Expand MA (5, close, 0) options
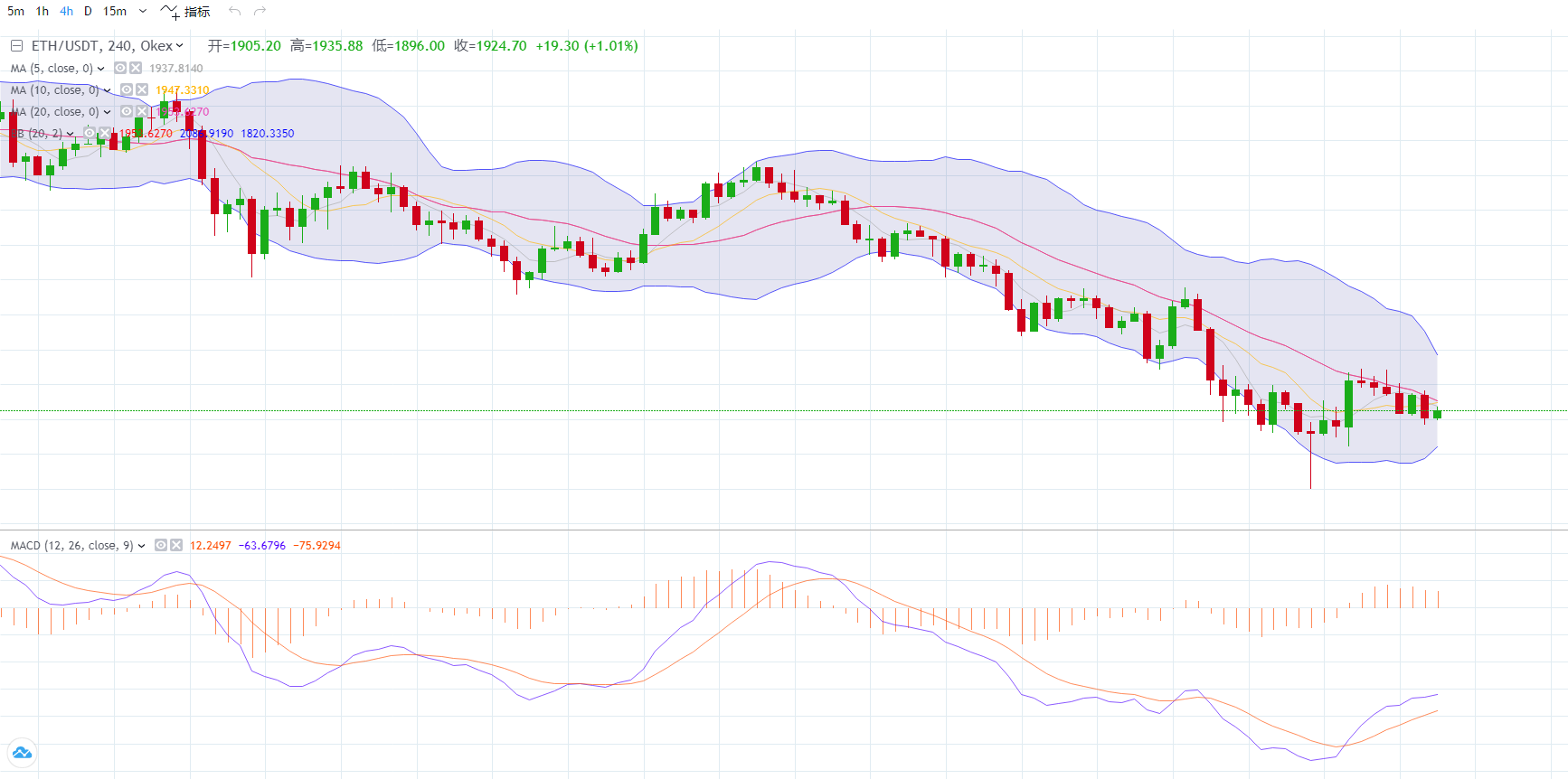1568x779 pixels. (101, 69)
